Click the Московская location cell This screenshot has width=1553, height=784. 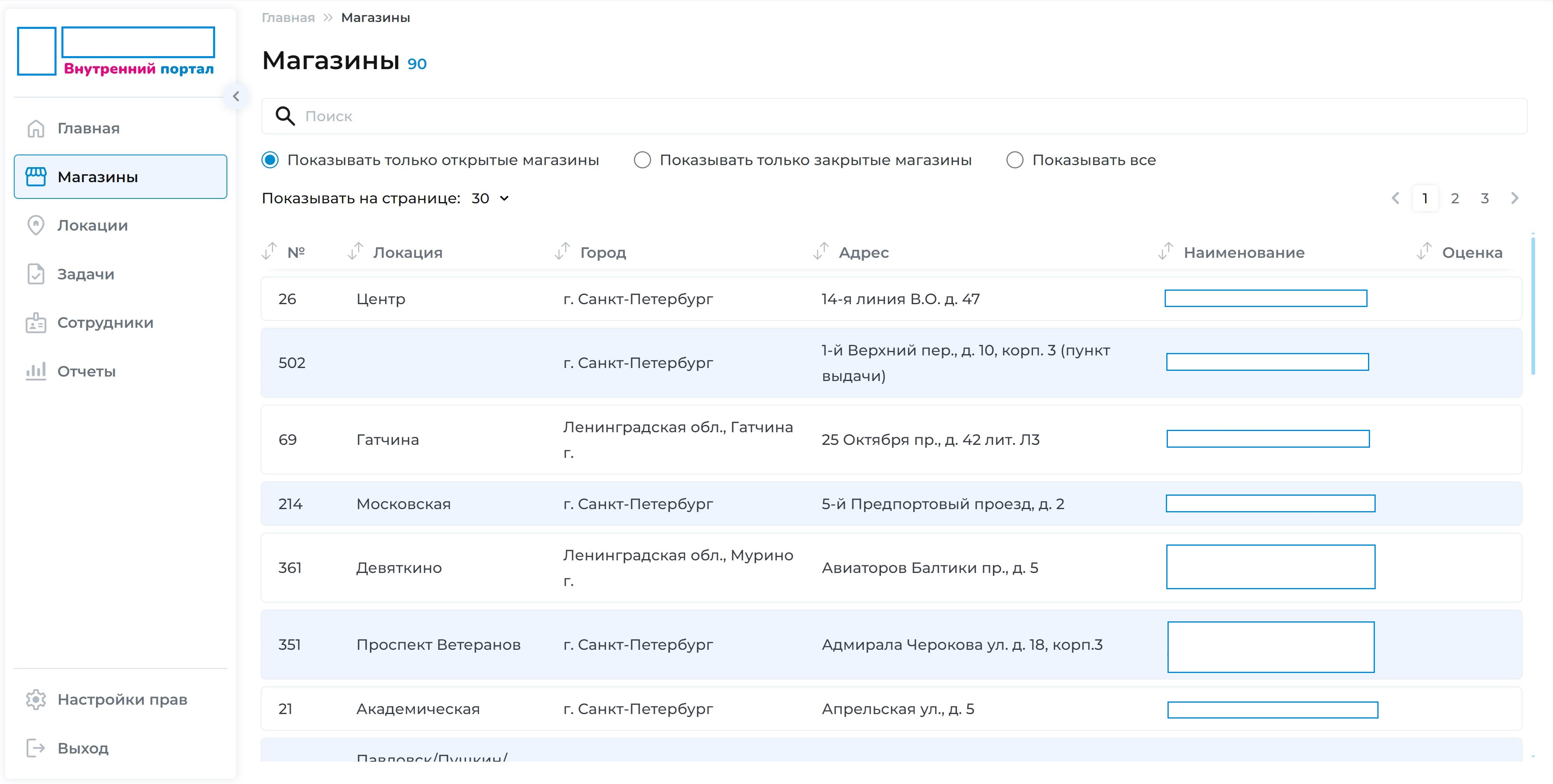403,503
